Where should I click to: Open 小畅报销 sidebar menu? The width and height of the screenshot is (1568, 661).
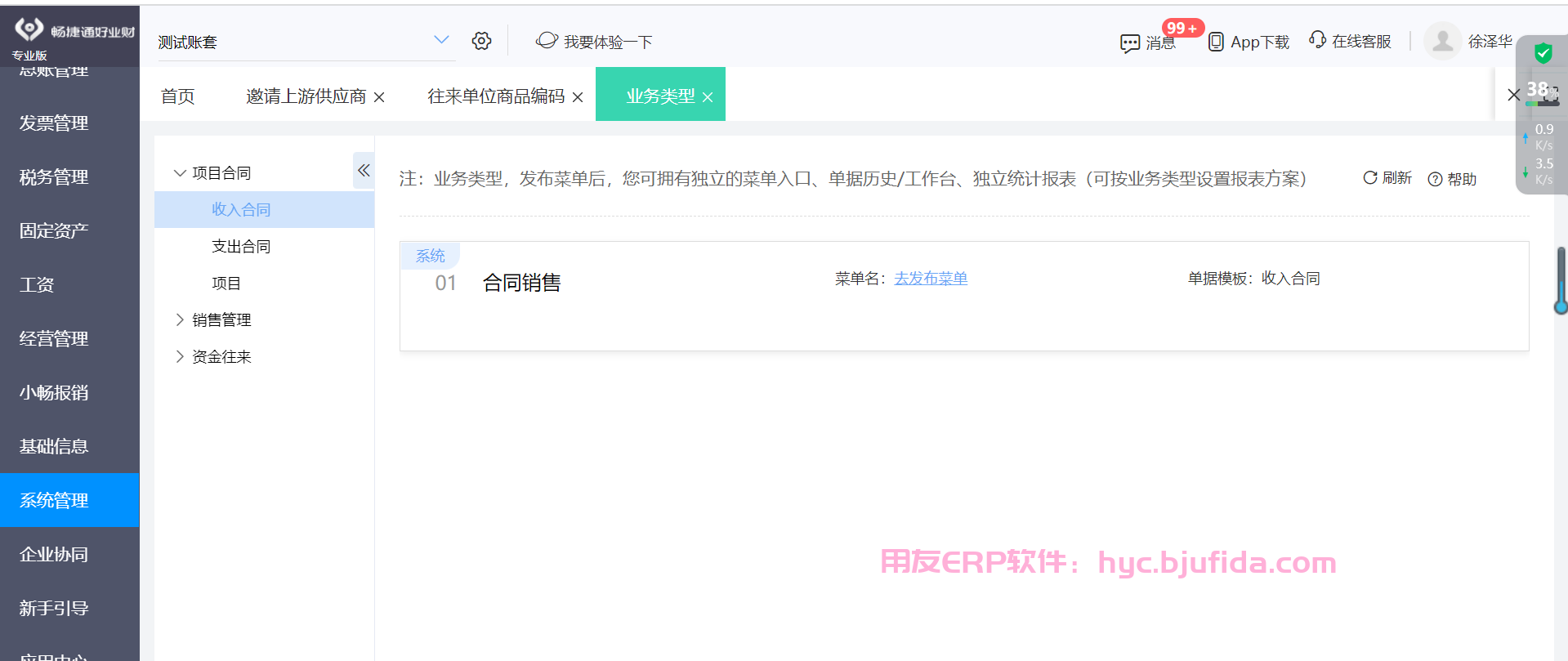pyautogui.click(x=69, y=393)
